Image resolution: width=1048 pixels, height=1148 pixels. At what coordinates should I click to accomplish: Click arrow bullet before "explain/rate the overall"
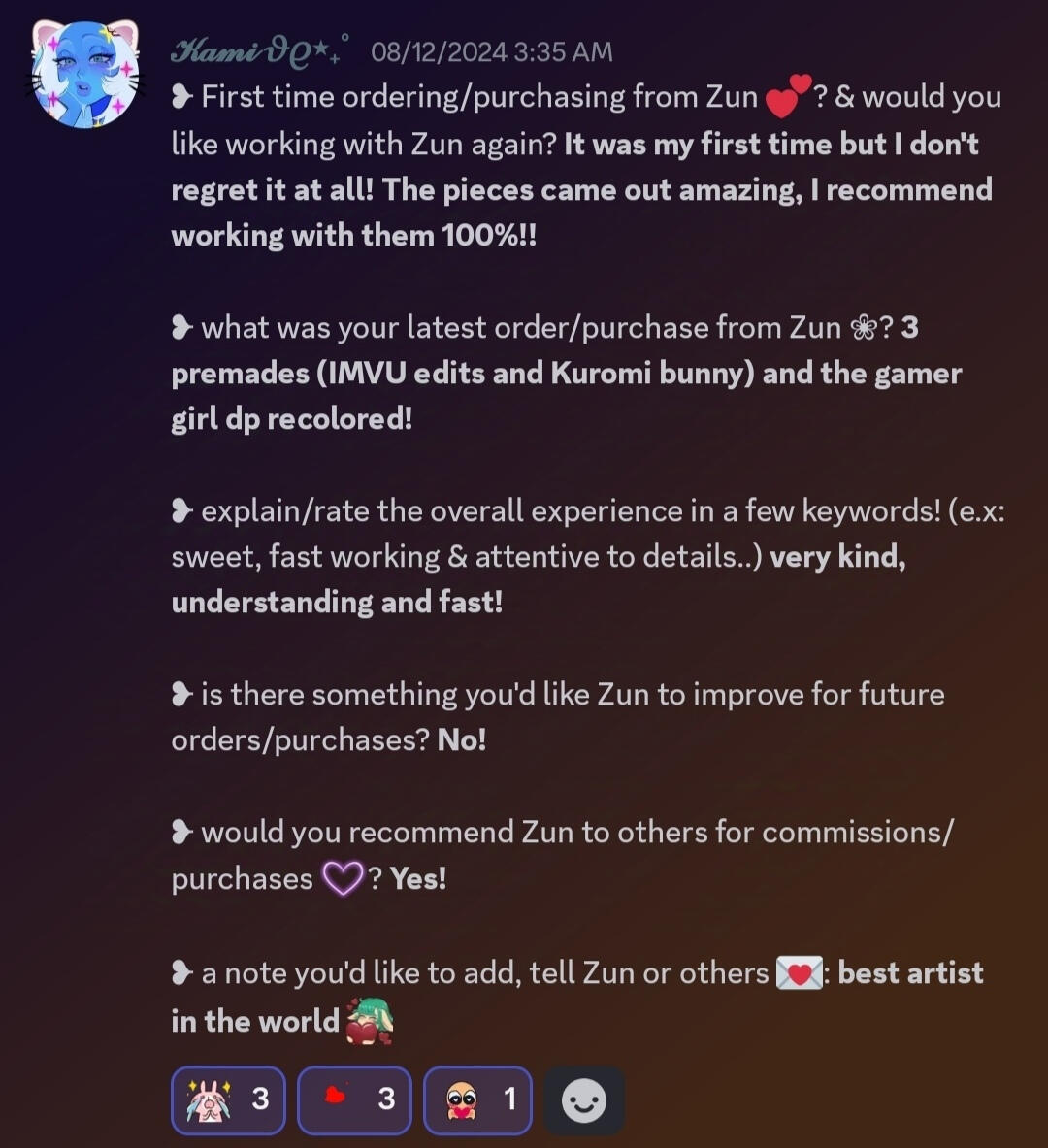(x=181, y=510)
